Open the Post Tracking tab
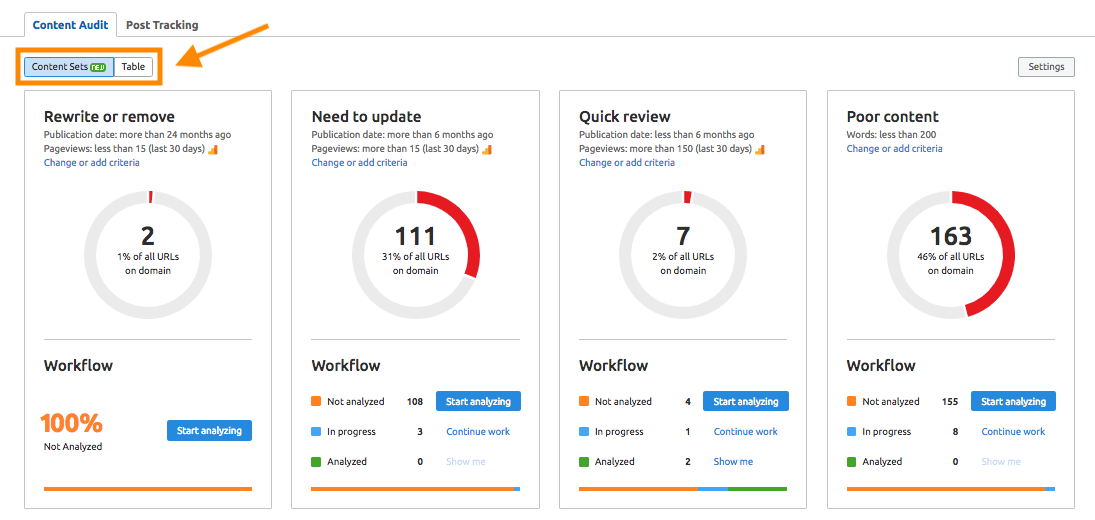Image resolution: width=1095 pixels, height=520 pixels. click(x=162, y=25)
